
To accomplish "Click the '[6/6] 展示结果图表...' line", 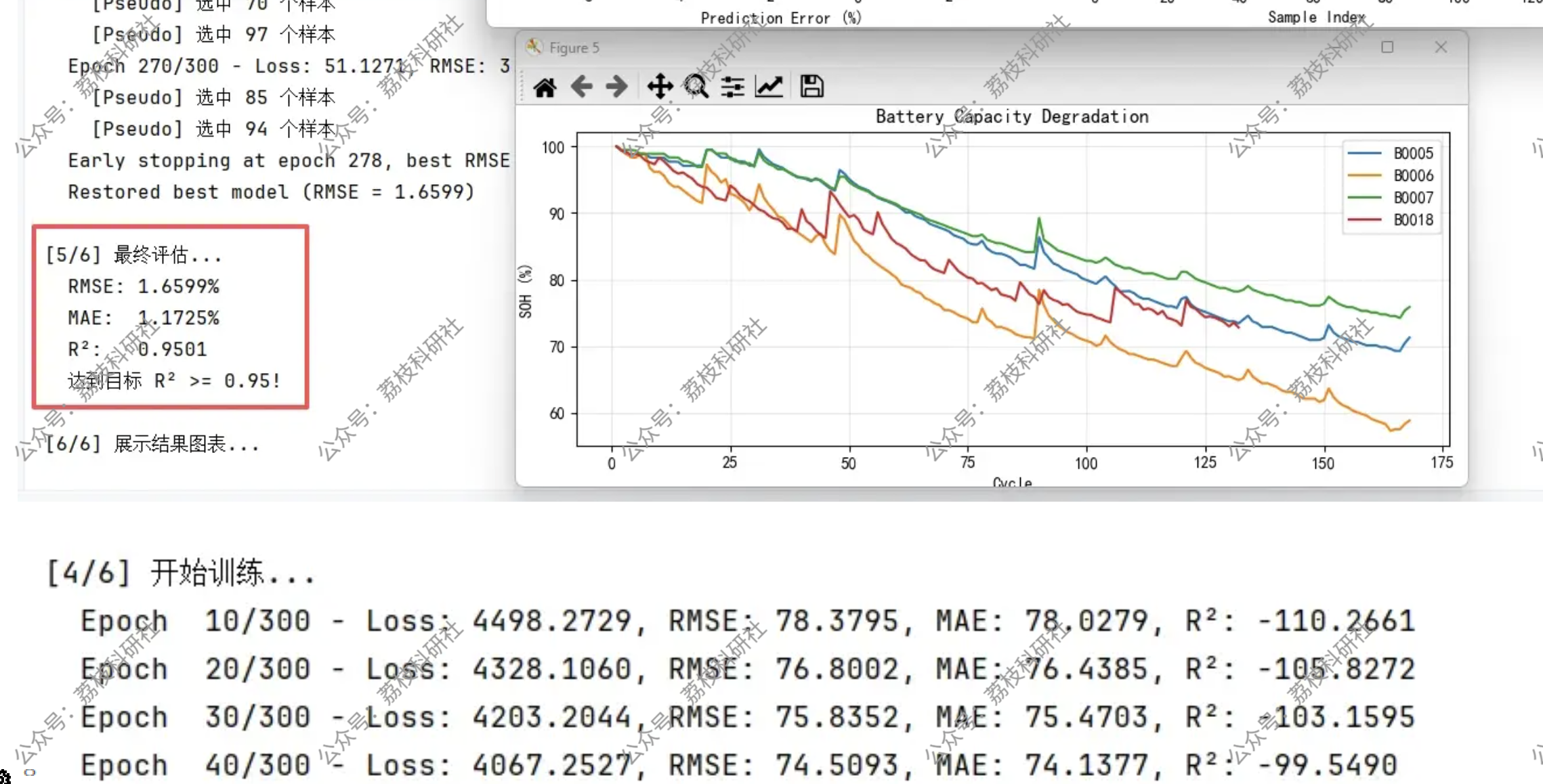I will pos(152,444).
